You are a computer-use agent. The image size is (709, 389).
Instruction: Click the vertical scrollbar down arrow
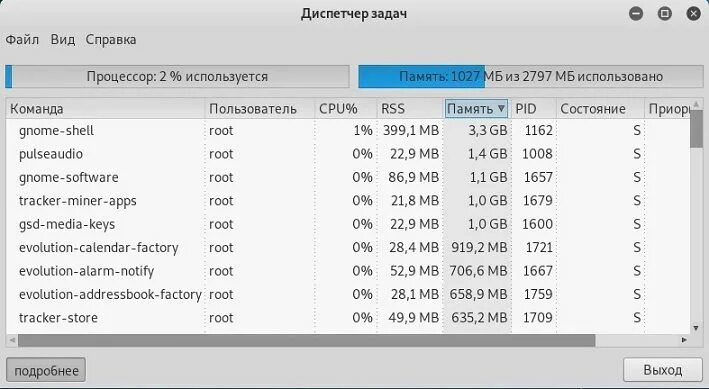[x=697, y=328]
